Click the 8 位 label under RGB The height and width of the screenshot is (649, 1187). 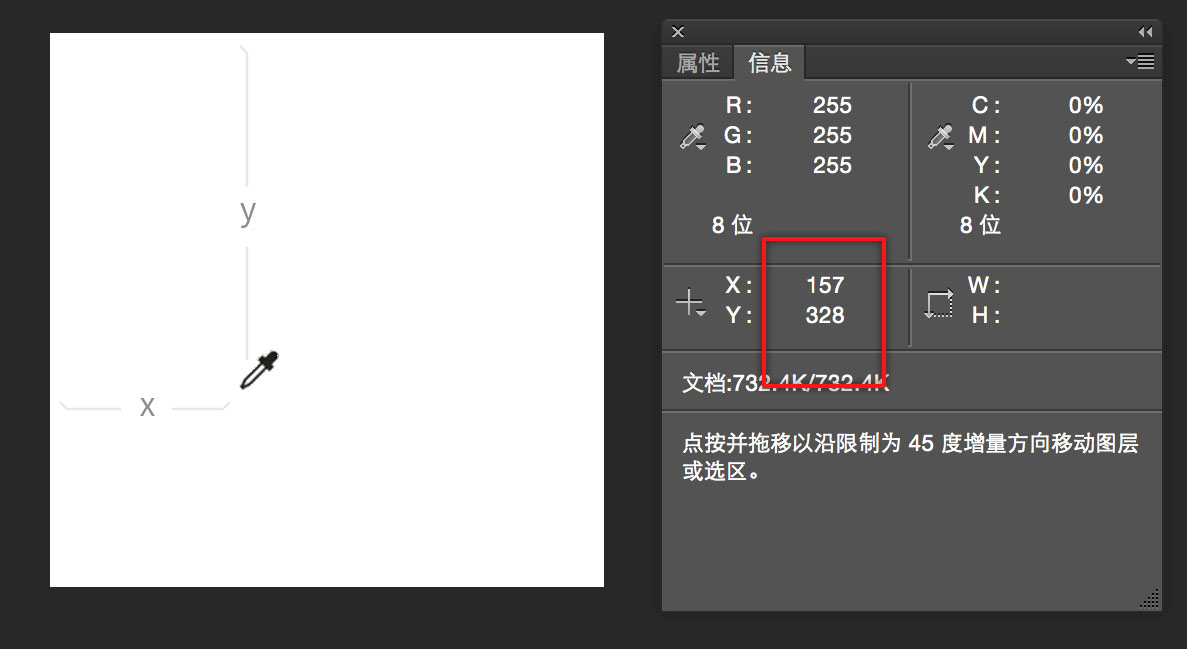pos(732,225)
